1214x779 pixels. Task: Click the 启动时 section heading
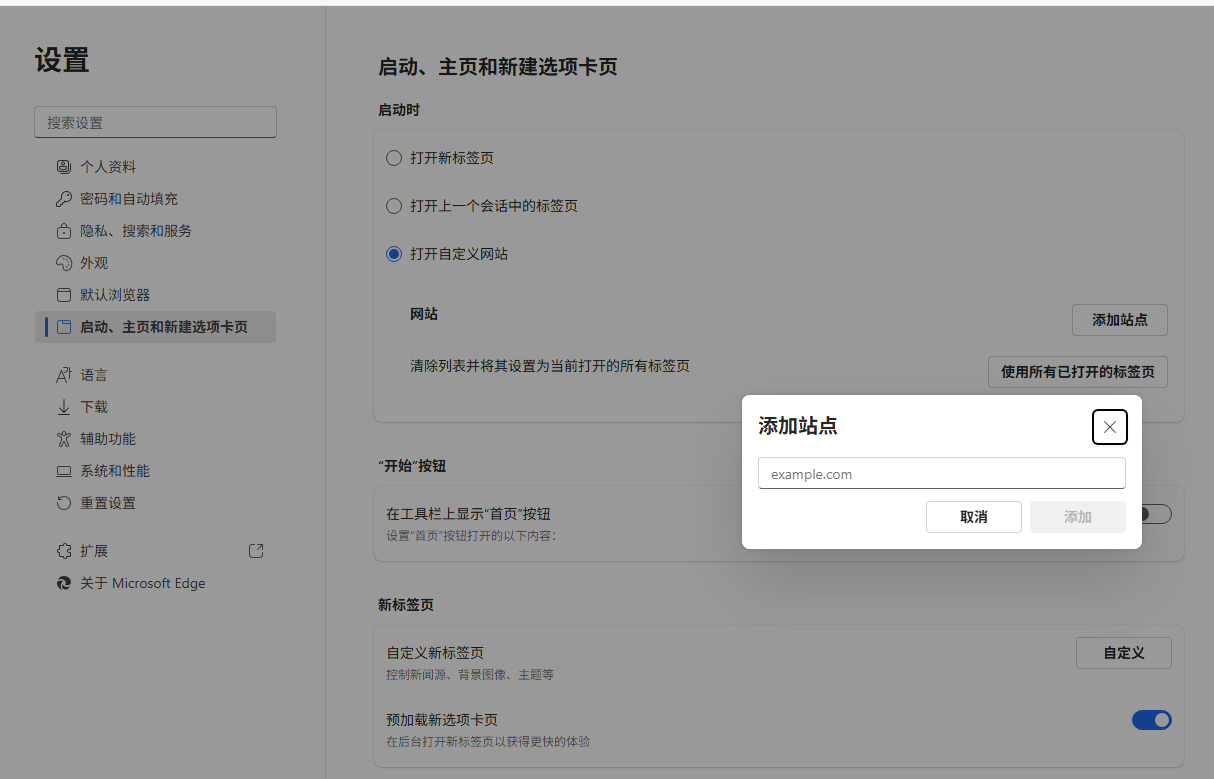399,110
